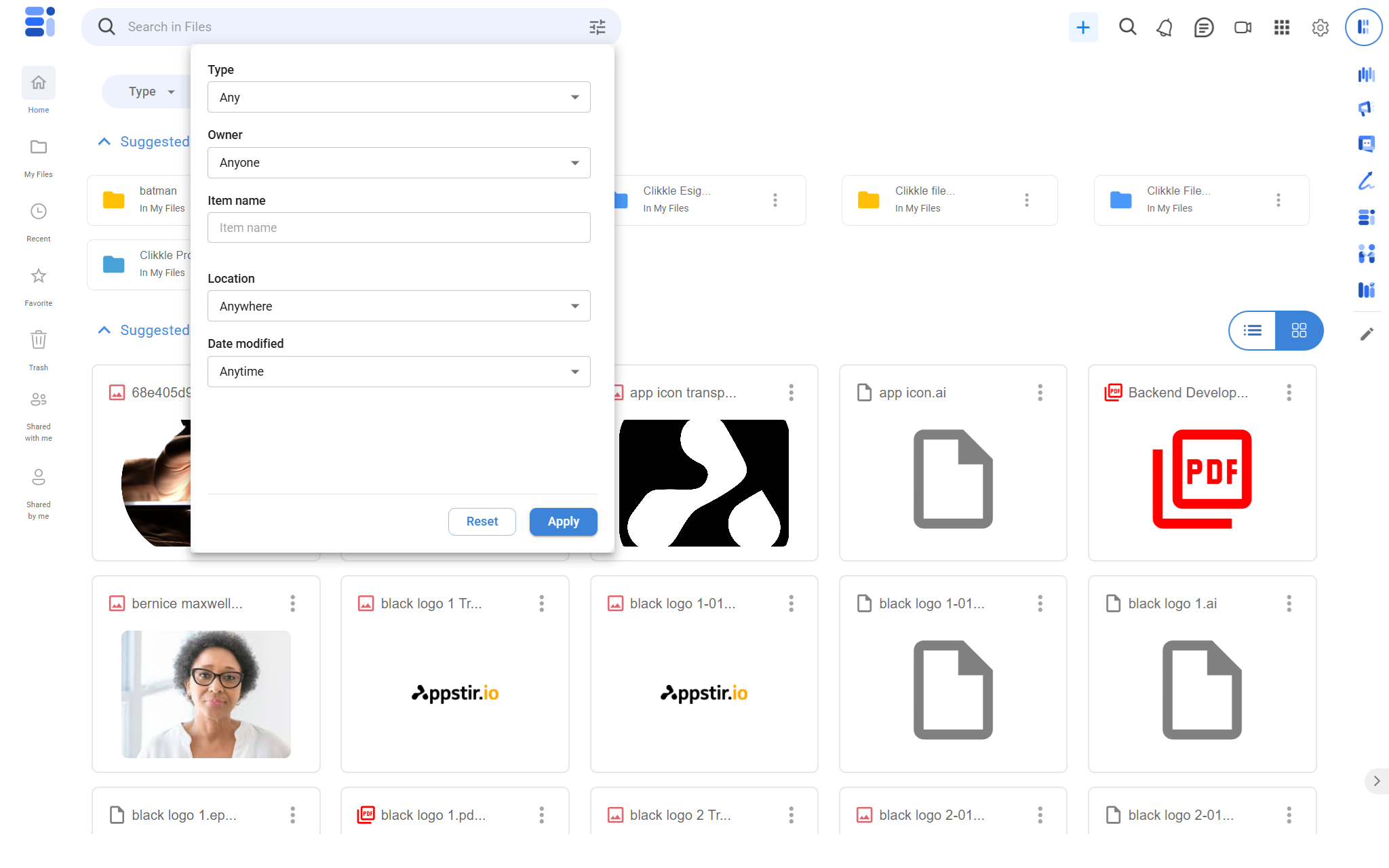Go to Favorite in the sidebar
Viewport: 1389px width, 868px height.
pyautogui.click(x=39, y=285)
